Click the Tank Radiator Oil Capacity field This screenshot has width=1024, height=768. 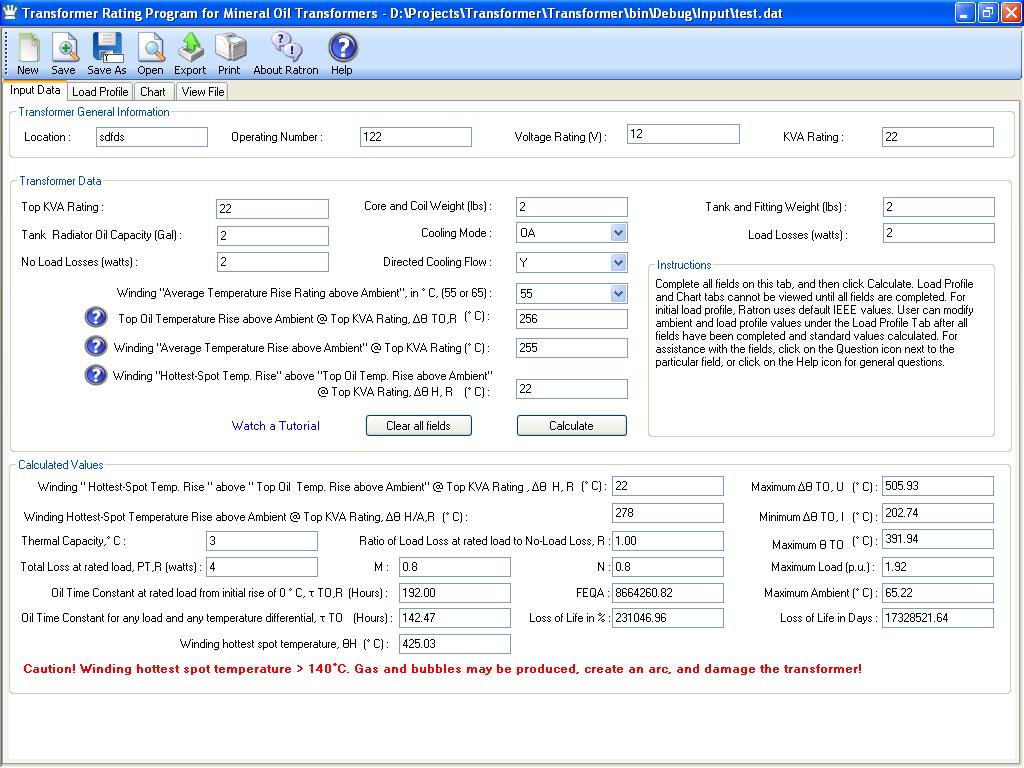(x=272, y=236)
